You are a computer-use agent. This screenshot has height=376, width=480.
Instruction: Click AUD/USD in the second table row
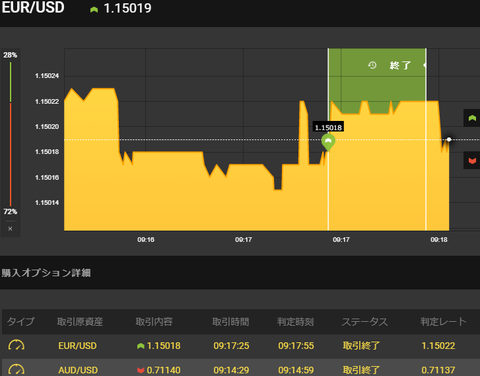[78, 370]
